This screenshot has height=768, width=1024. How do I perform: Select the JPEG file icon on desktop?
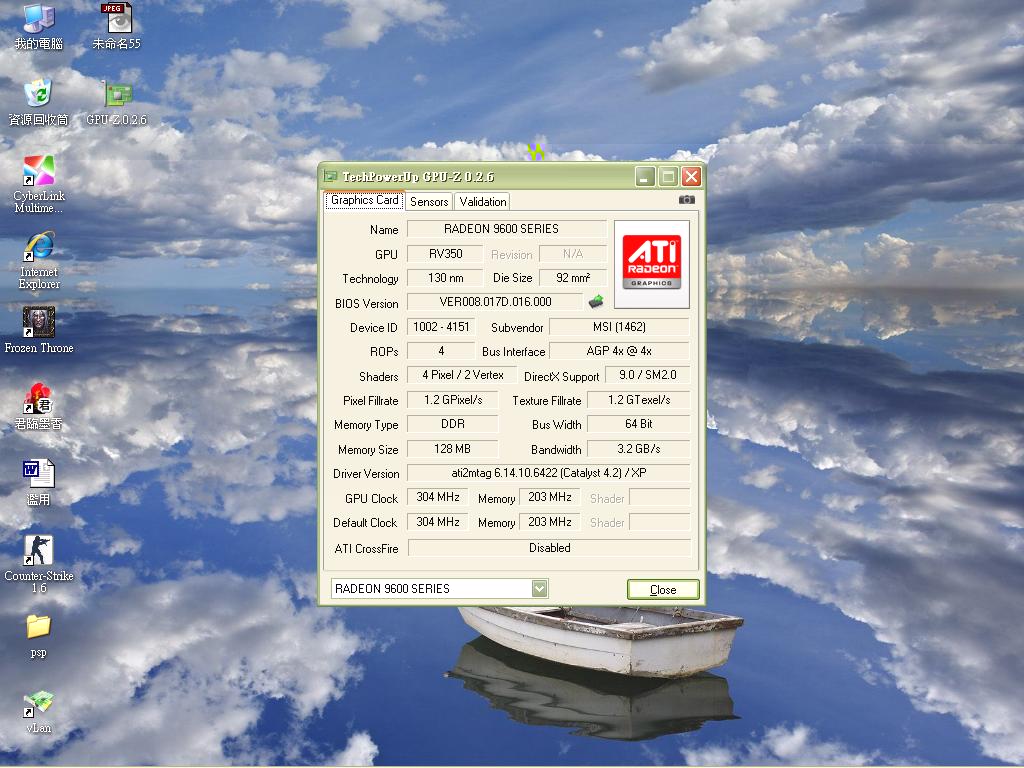pos(117,19)
